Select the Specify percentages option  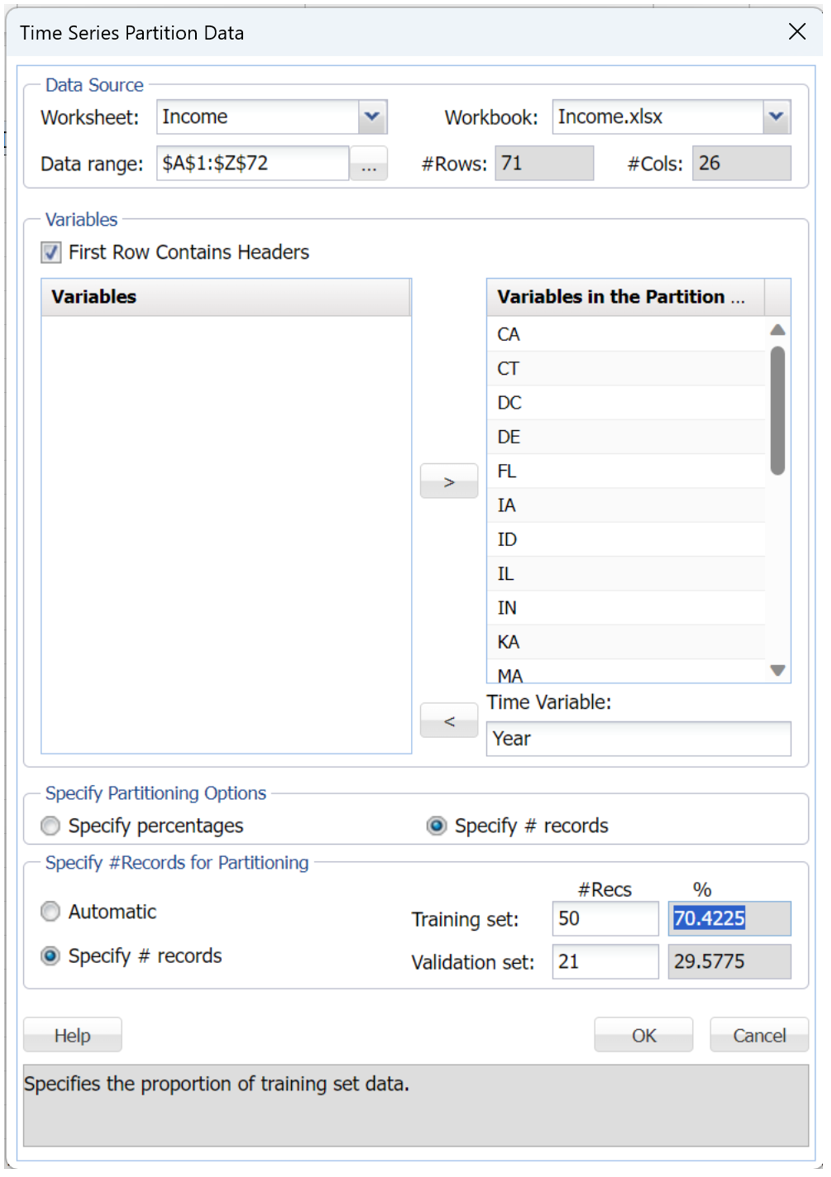pos(50,826)
